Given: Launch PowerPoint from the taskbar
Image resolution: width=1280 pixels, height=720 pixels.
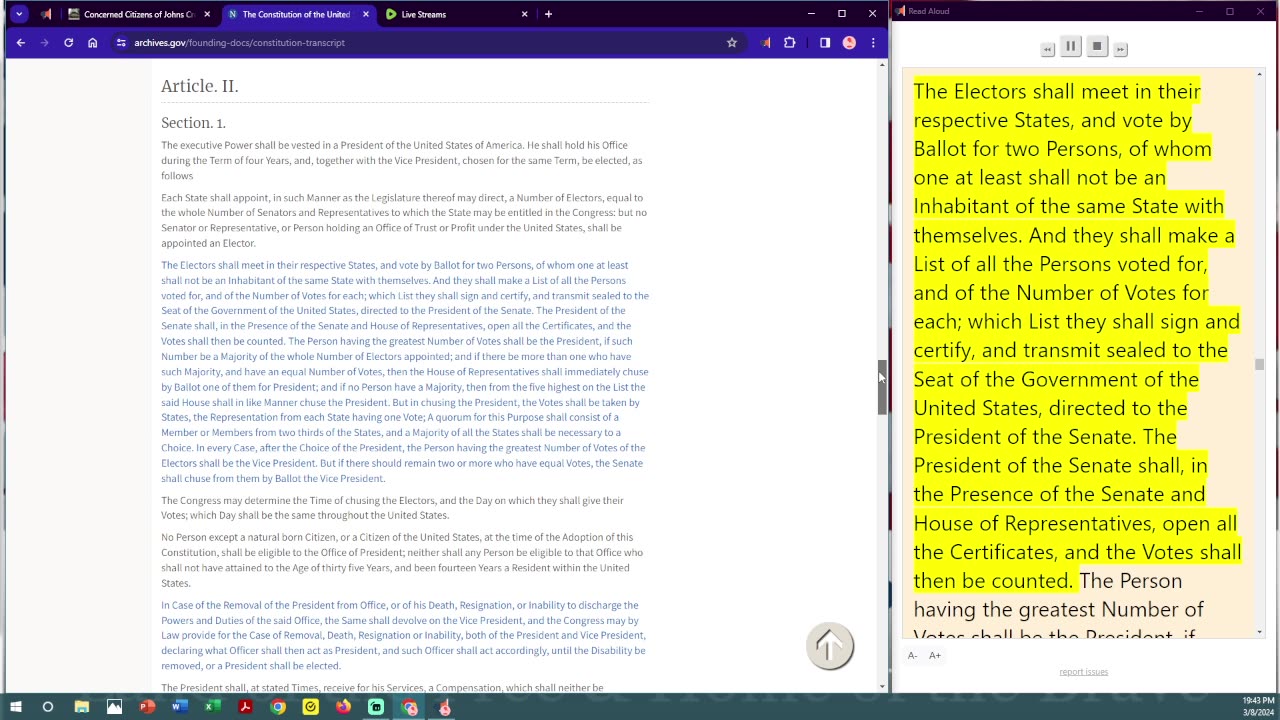Looking at the screenshot, I should 147,707.
